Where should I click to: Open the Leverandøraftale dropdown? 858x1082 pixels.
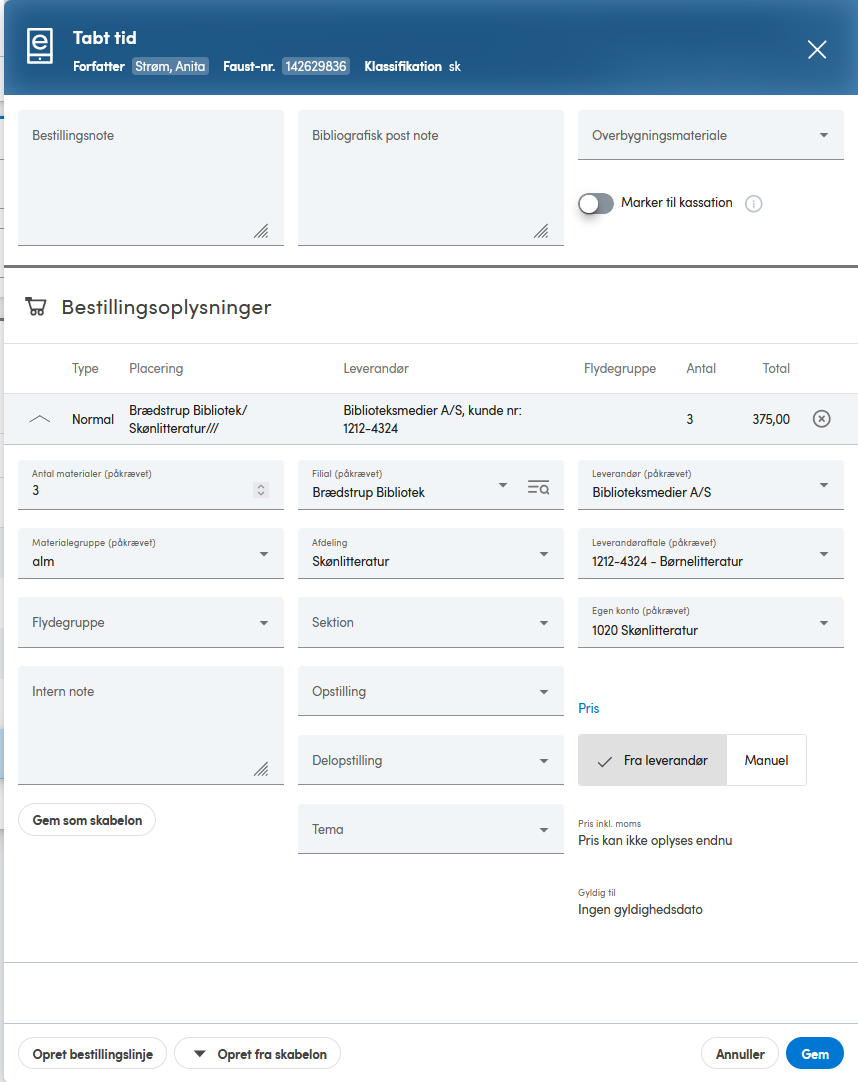click(711, 553)
